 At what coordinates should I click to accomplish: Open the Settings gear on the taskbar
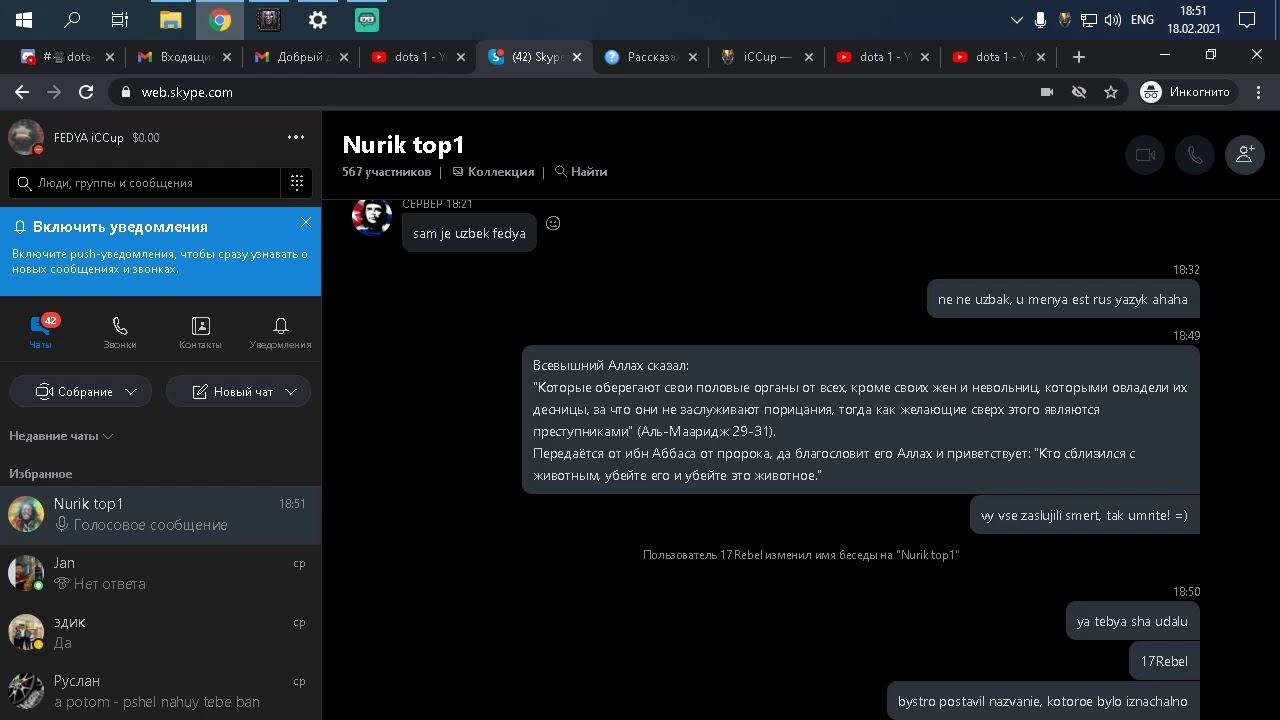pyautogui.click(x=318, y=20)
